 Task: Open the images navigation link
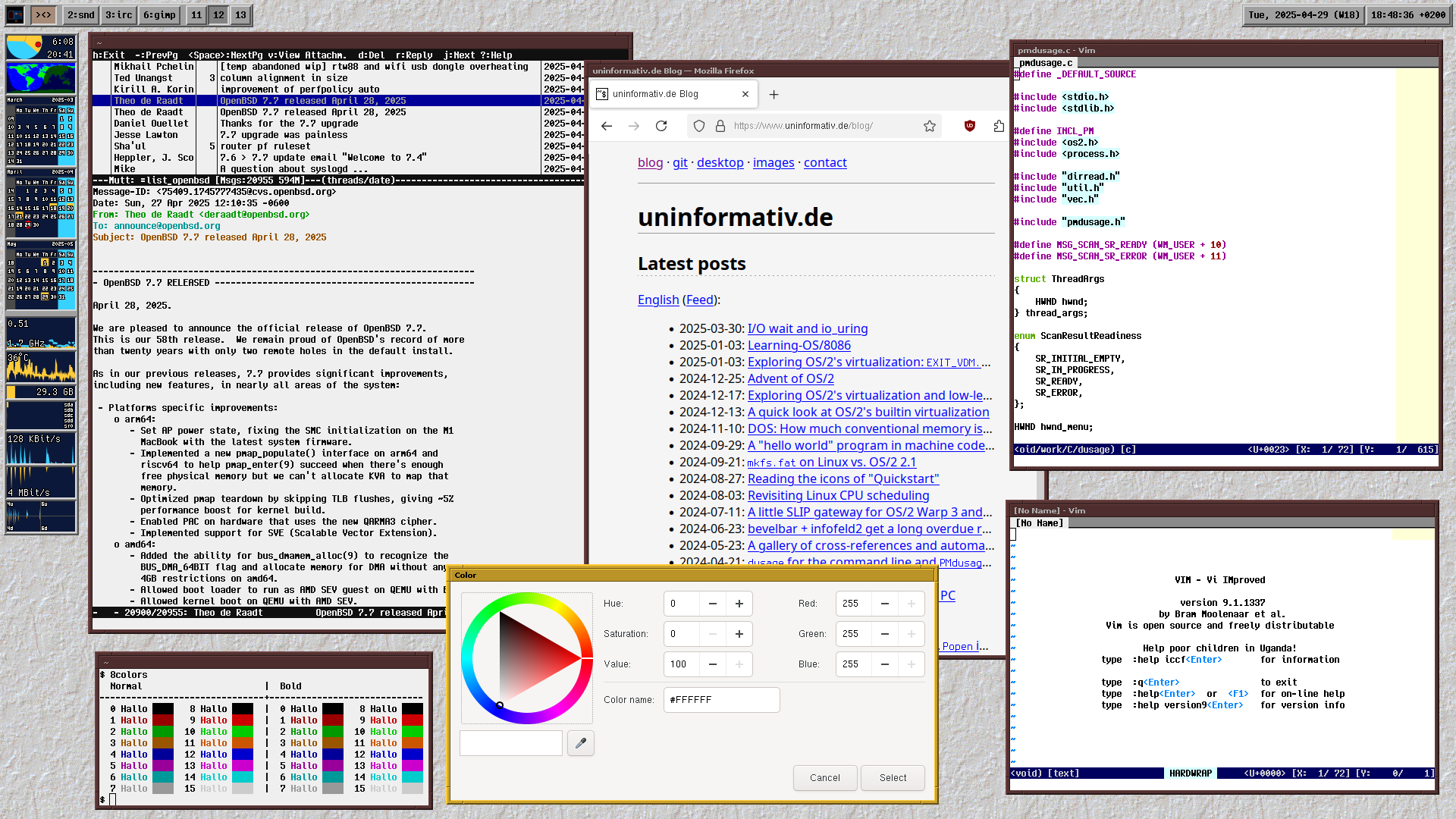pos(773,162)
